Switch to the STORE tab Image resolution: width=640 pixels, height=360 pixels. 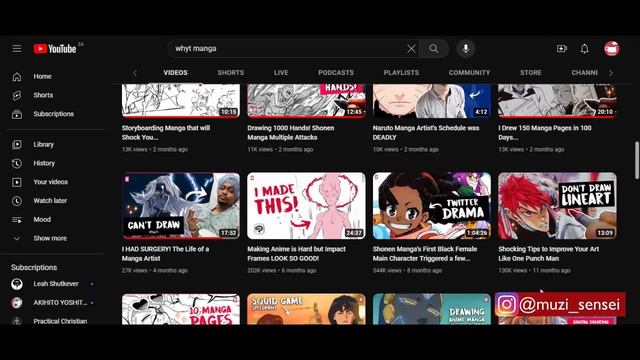coord(531,73)
